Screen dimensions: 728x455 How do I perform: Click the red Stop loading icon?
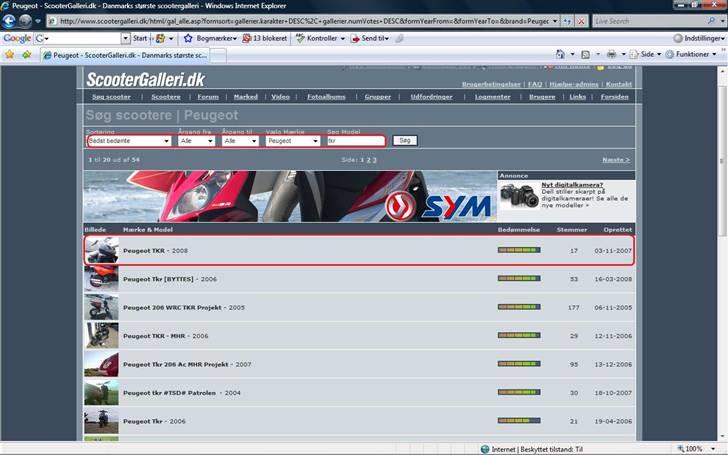click(581, 21)
